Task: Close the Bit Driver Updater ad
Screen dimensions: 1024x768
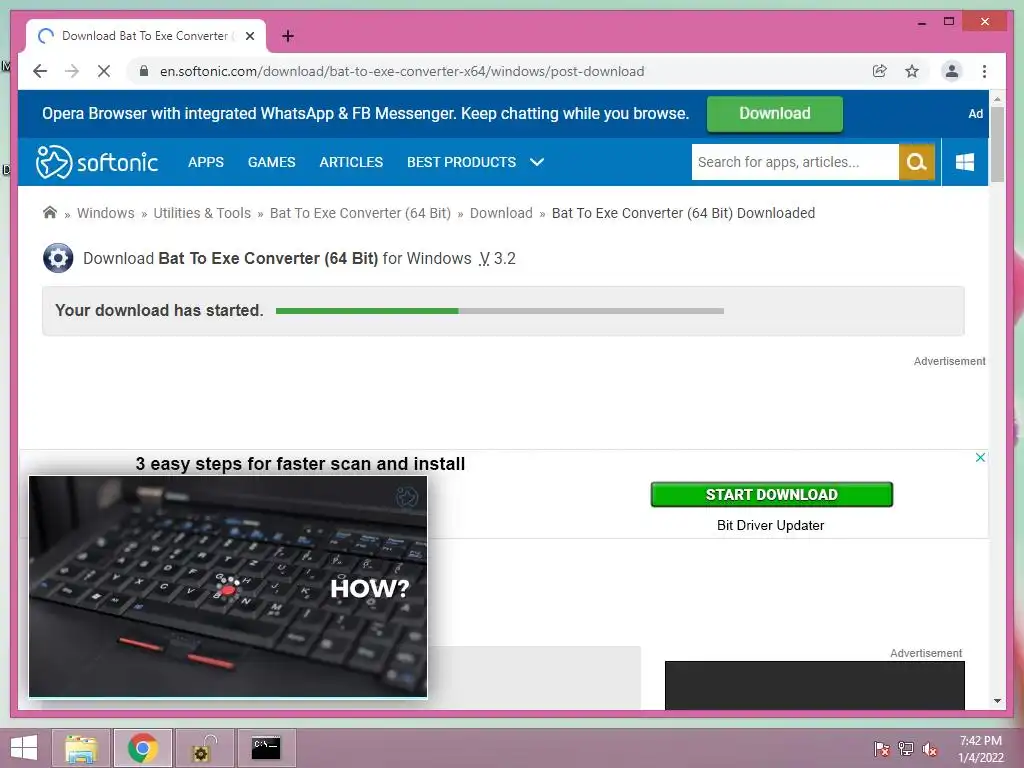Action: 980,457
